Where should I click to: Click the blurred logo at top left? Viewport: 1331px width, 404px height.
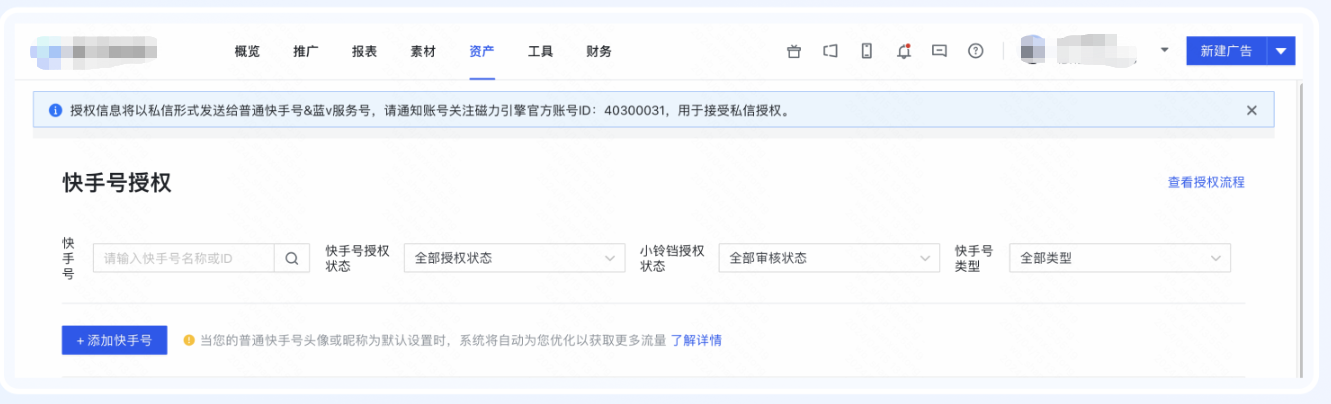click(96, 50)
